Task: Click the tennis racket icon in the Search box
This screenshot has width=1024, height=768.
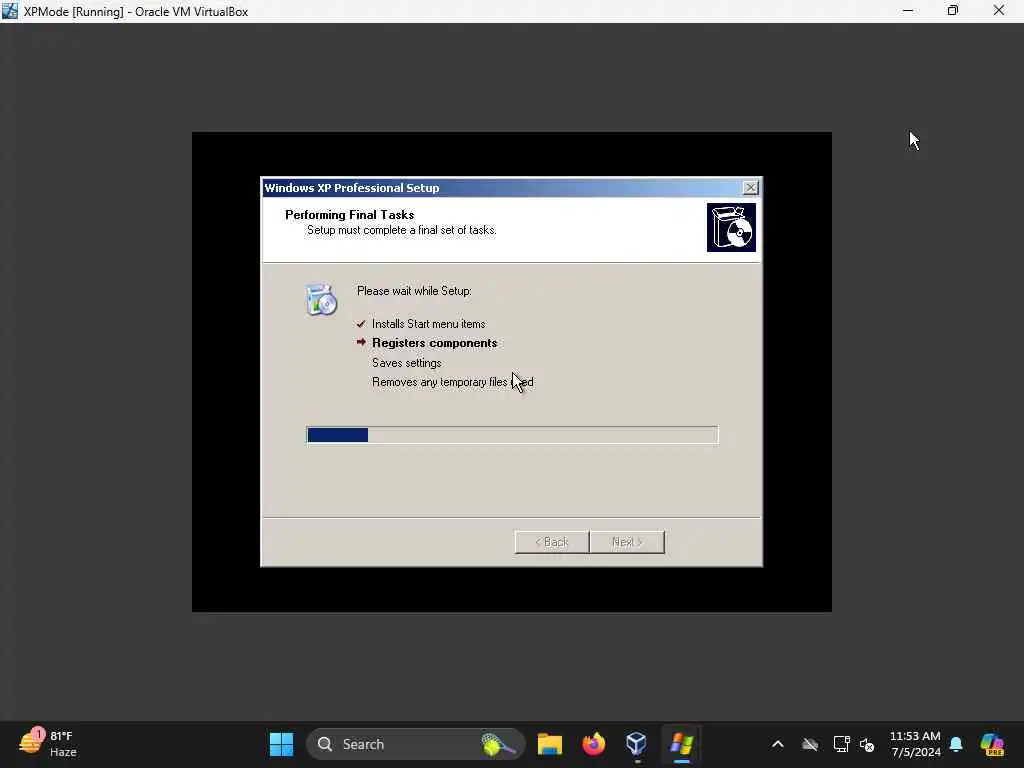Action: [498, 744]
